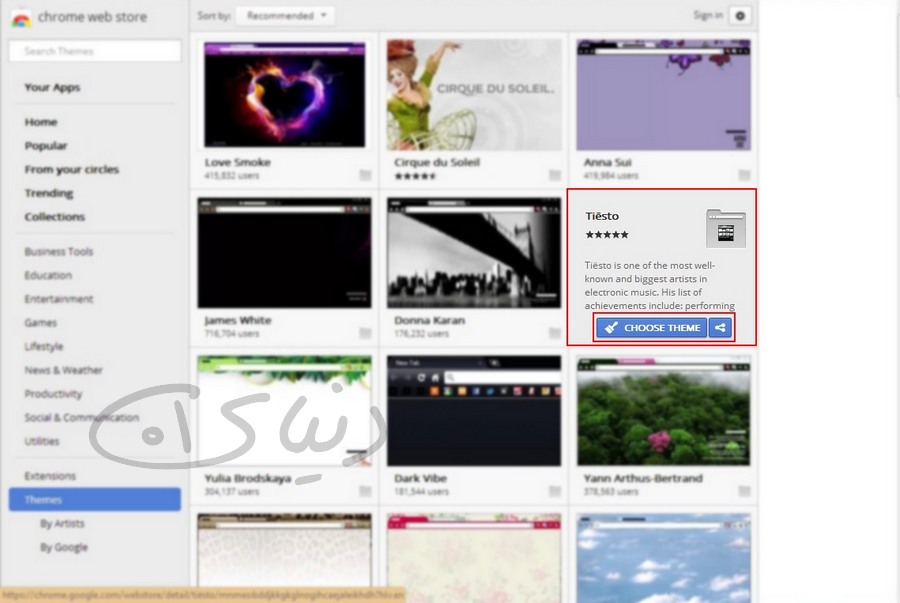Select the Education category
900x603 pixels.
pyautogui.click(x=48, y=275)
